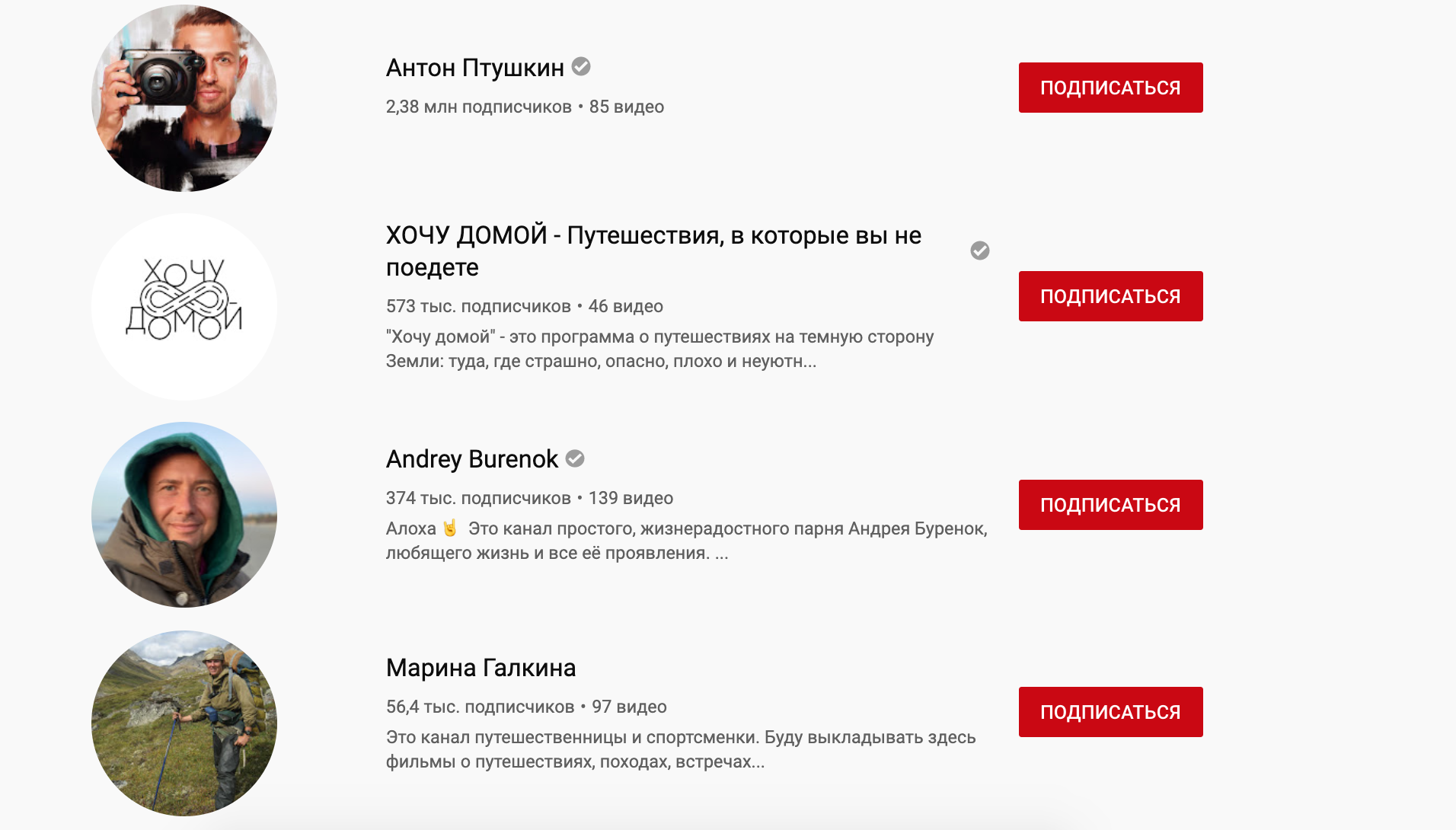Click the verified badge beside Антон Птушкин
This screenshot has height=830, width=1456.
coord(581,67)
